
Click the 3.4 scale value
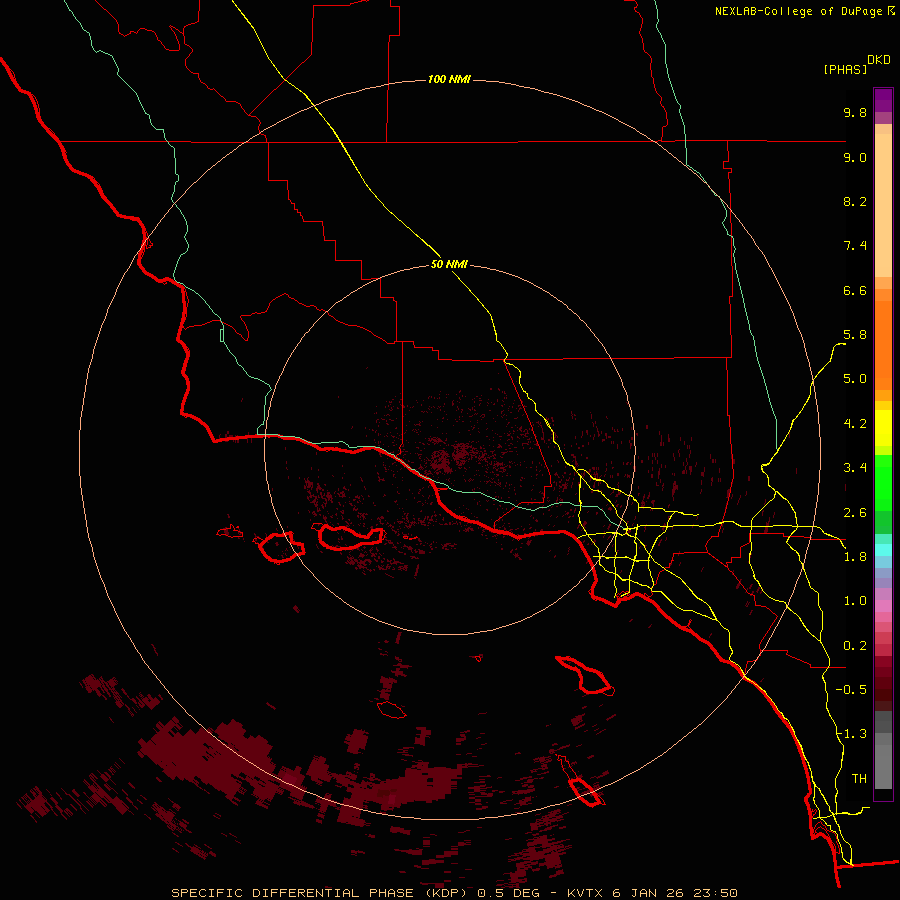855,468
